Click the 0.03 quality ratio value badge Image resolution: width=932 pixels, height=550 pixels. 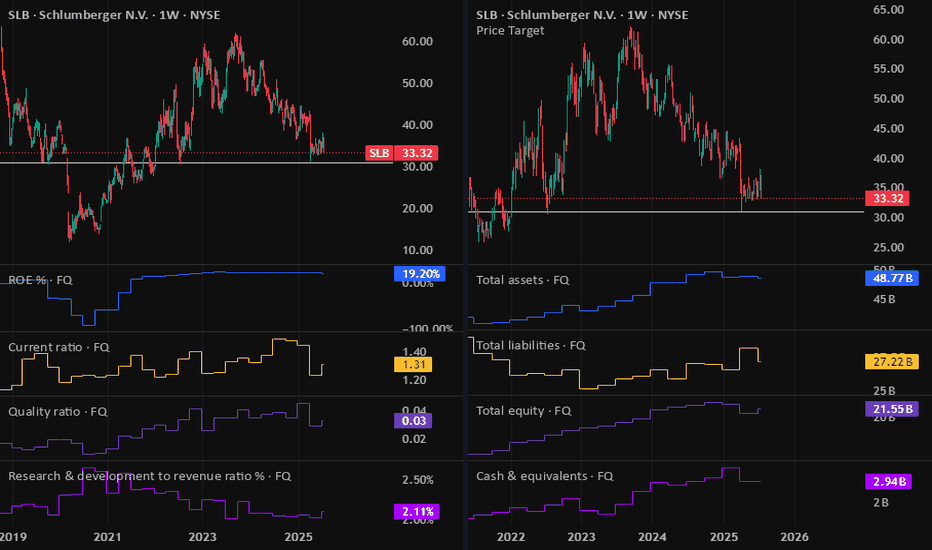point(413,421)
